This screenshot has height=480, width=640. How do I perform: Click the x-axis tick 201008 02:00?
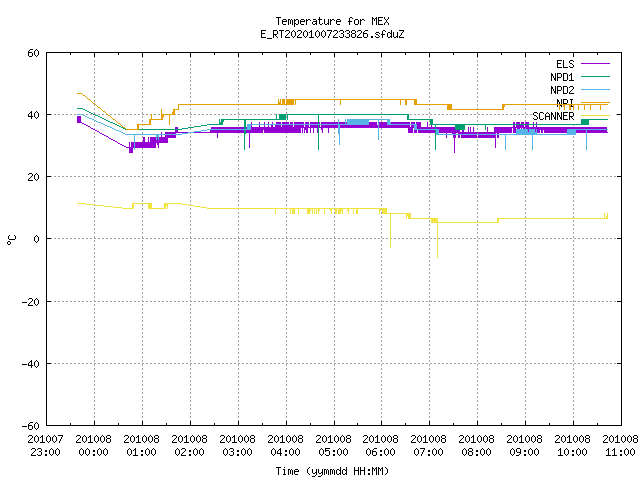click(189, 446)
